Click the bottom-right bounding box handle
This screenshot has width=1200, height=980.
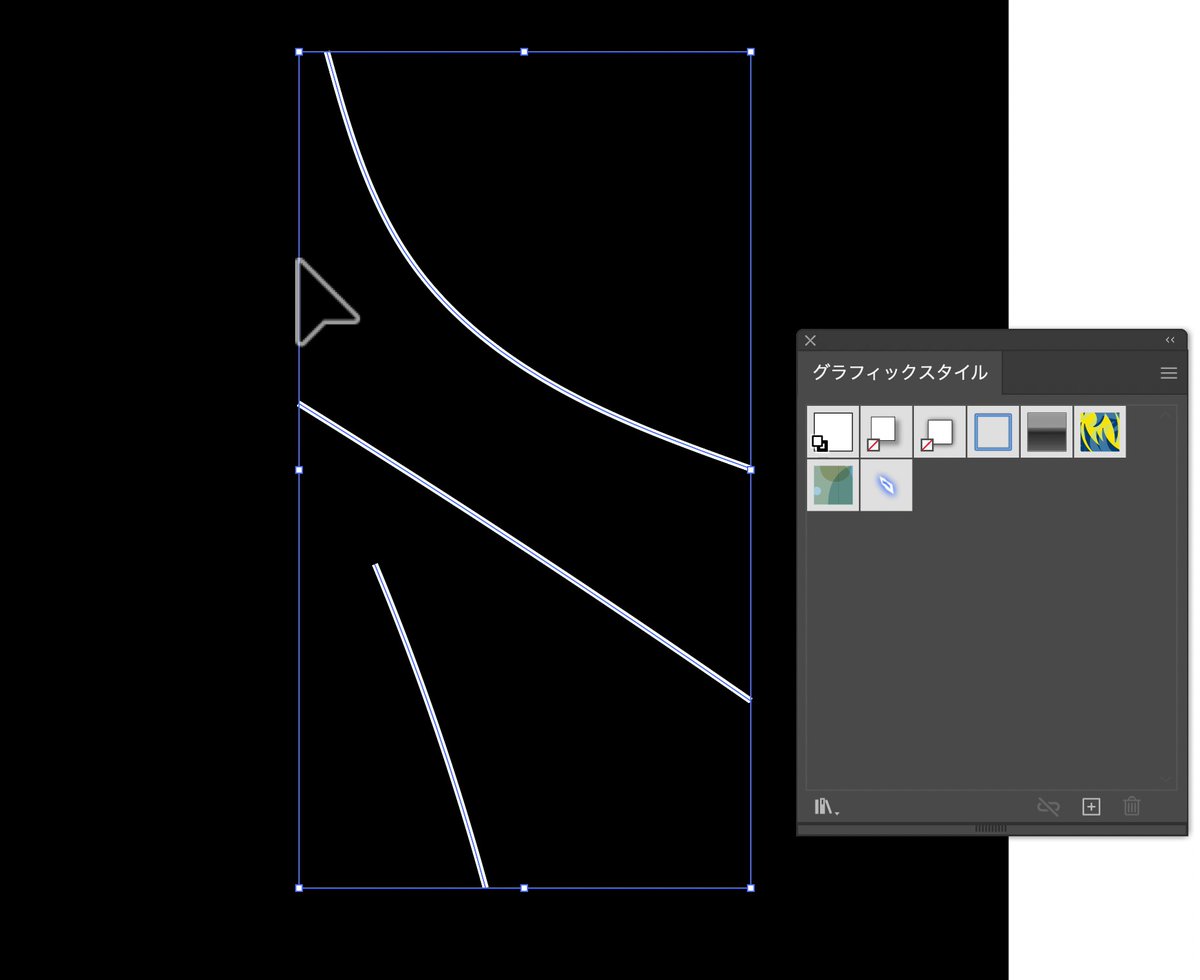point(751,887)
